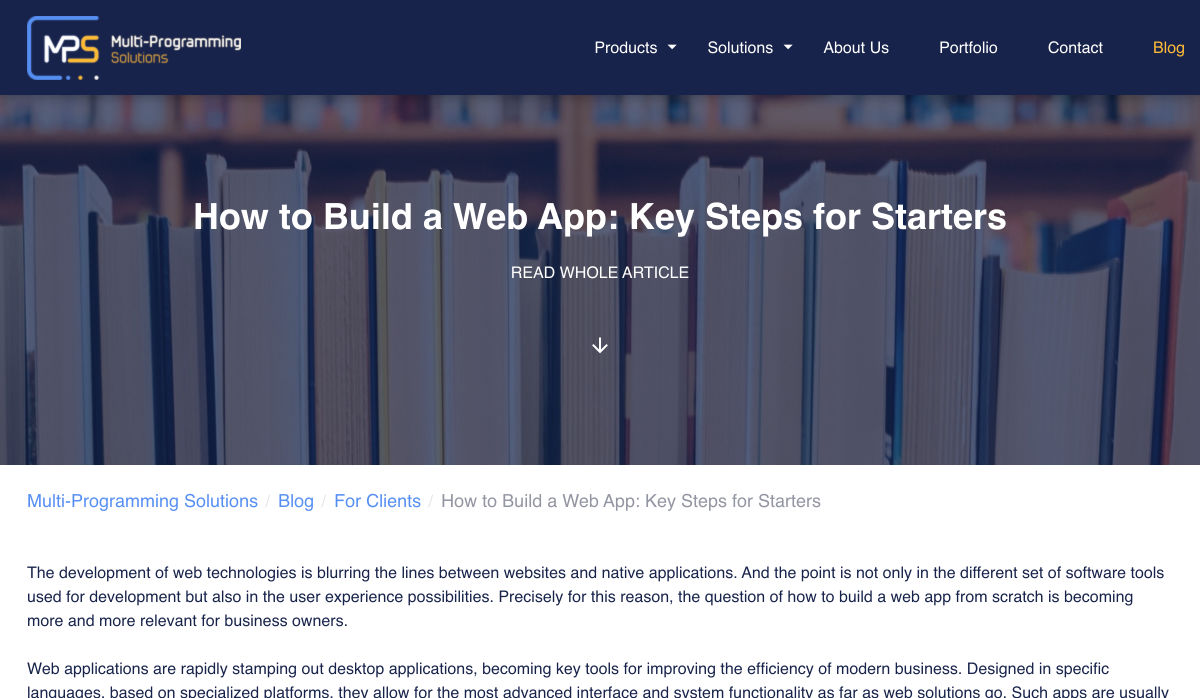
Task: Open the Products navigation menu item
Action: pos(625,48)
